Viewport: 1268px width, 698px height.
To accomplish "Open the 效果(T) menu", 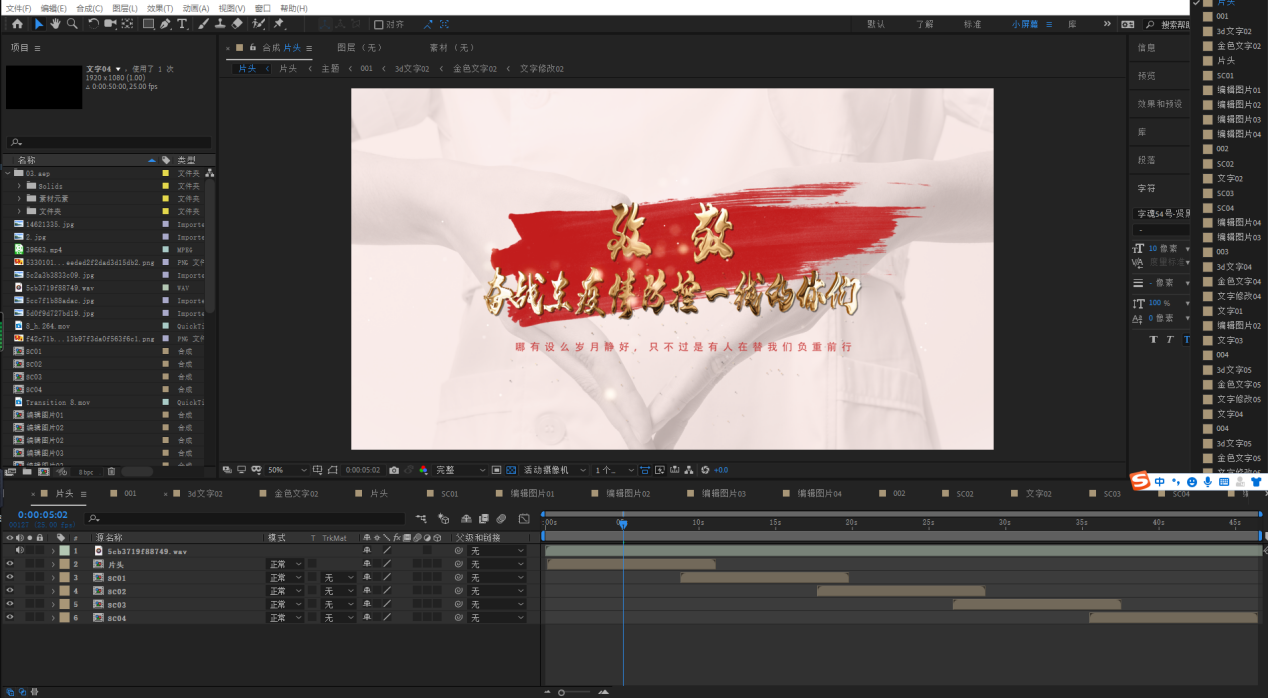I will 160,8.
